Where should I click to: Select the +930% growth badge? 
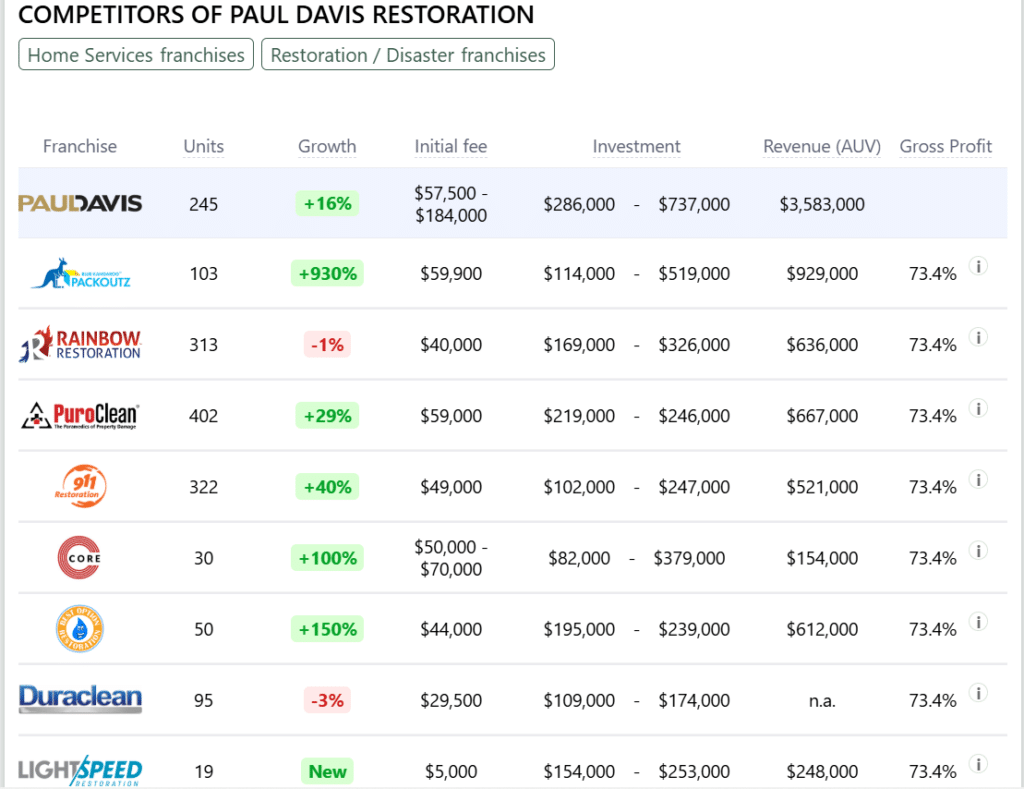click(x=327, y=274)
